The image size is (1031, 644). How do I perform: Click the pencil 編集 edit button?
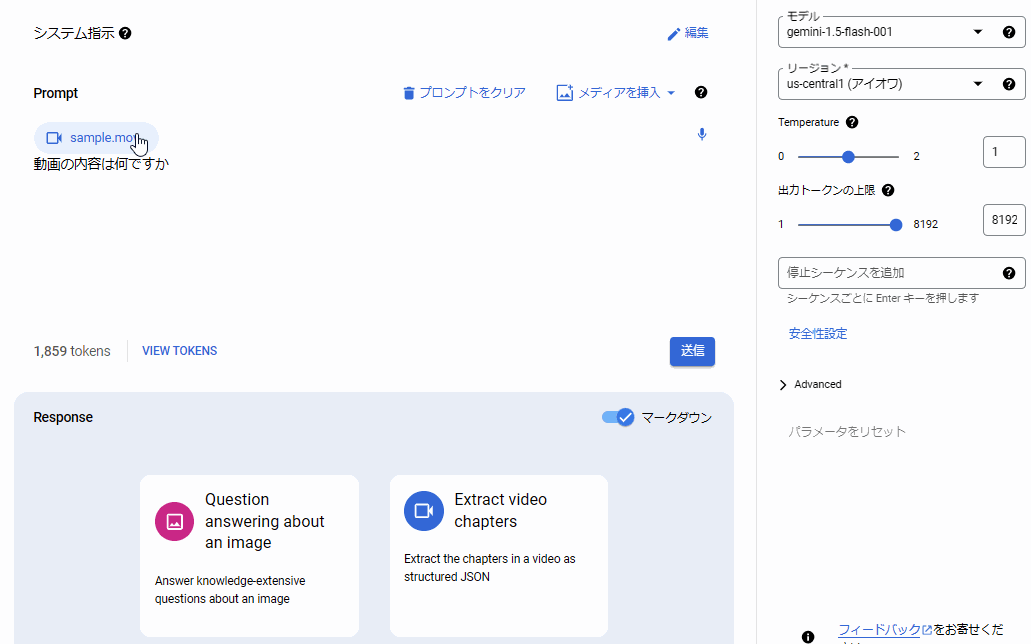(x=687, y=33)
